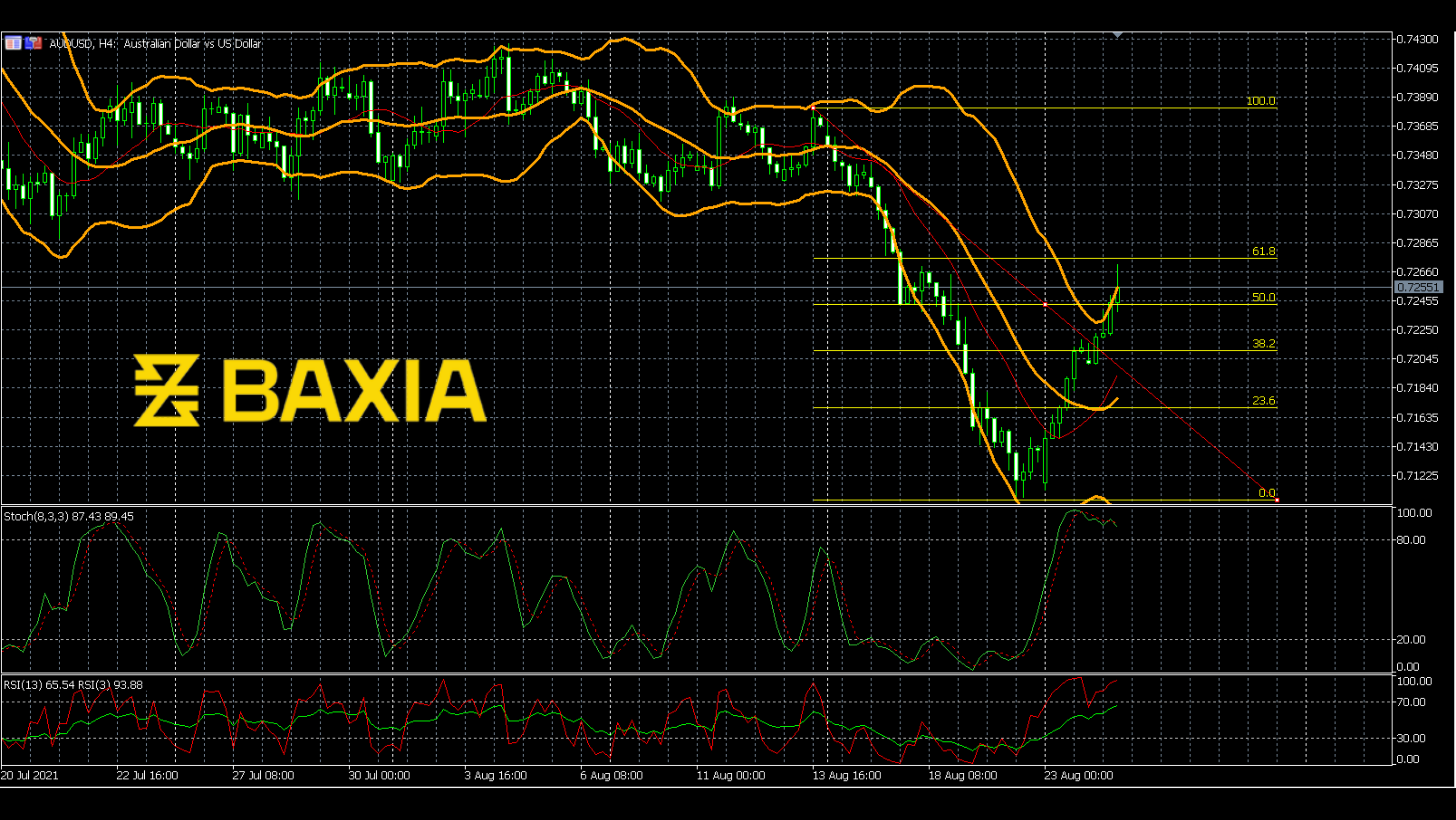Screen dimensions: 1456x820
Task: Click the 20 Jul 2021 date label
Action: coord(29,775)
